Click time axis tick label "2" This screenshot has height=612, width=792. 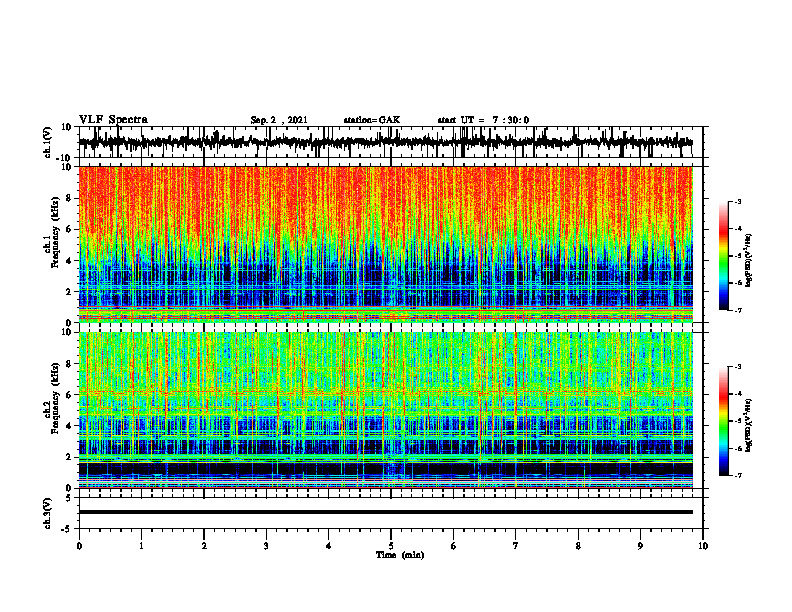tap(204, 546)
